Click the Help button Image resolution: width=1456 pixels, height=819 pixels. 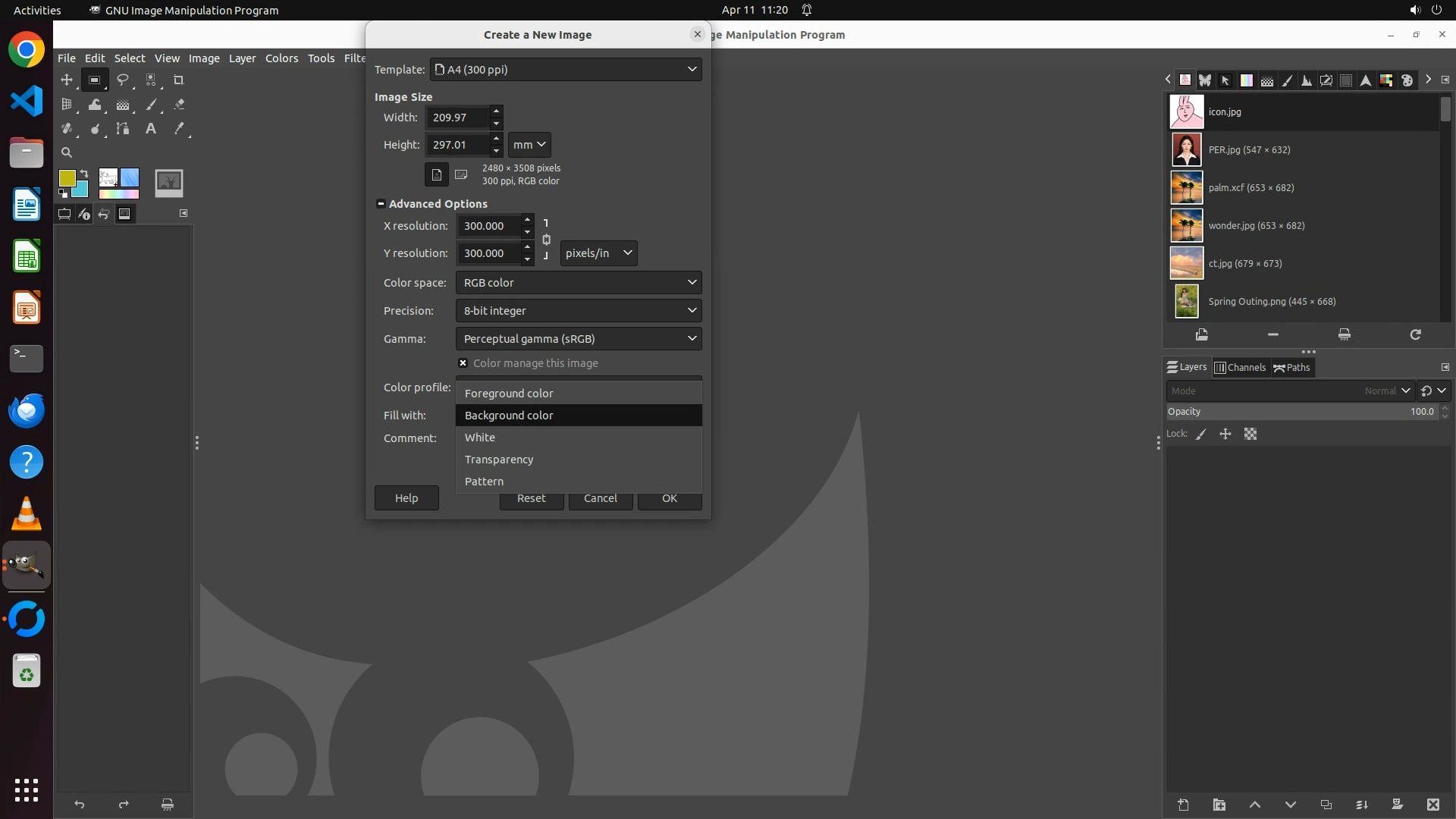click(406, 498)
